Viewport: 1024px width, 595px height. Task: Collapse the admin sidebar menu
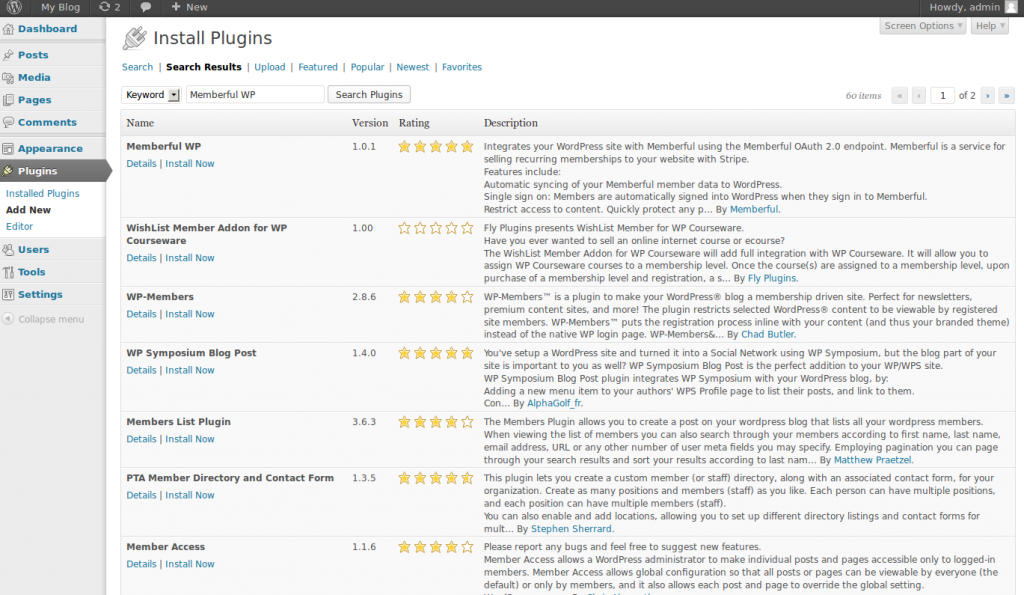[x=50, y=319]
